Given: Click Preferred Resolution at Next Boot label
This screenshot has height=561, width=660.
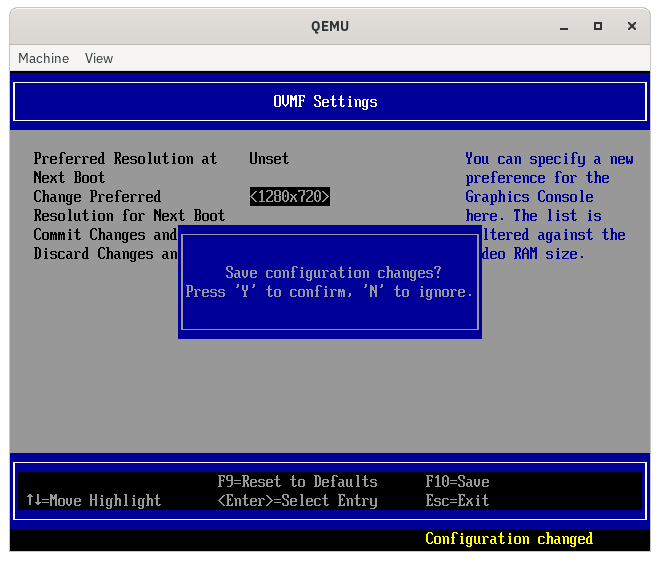Looking at the screenshot, I should pyautogui.click(x=125, y=168).
